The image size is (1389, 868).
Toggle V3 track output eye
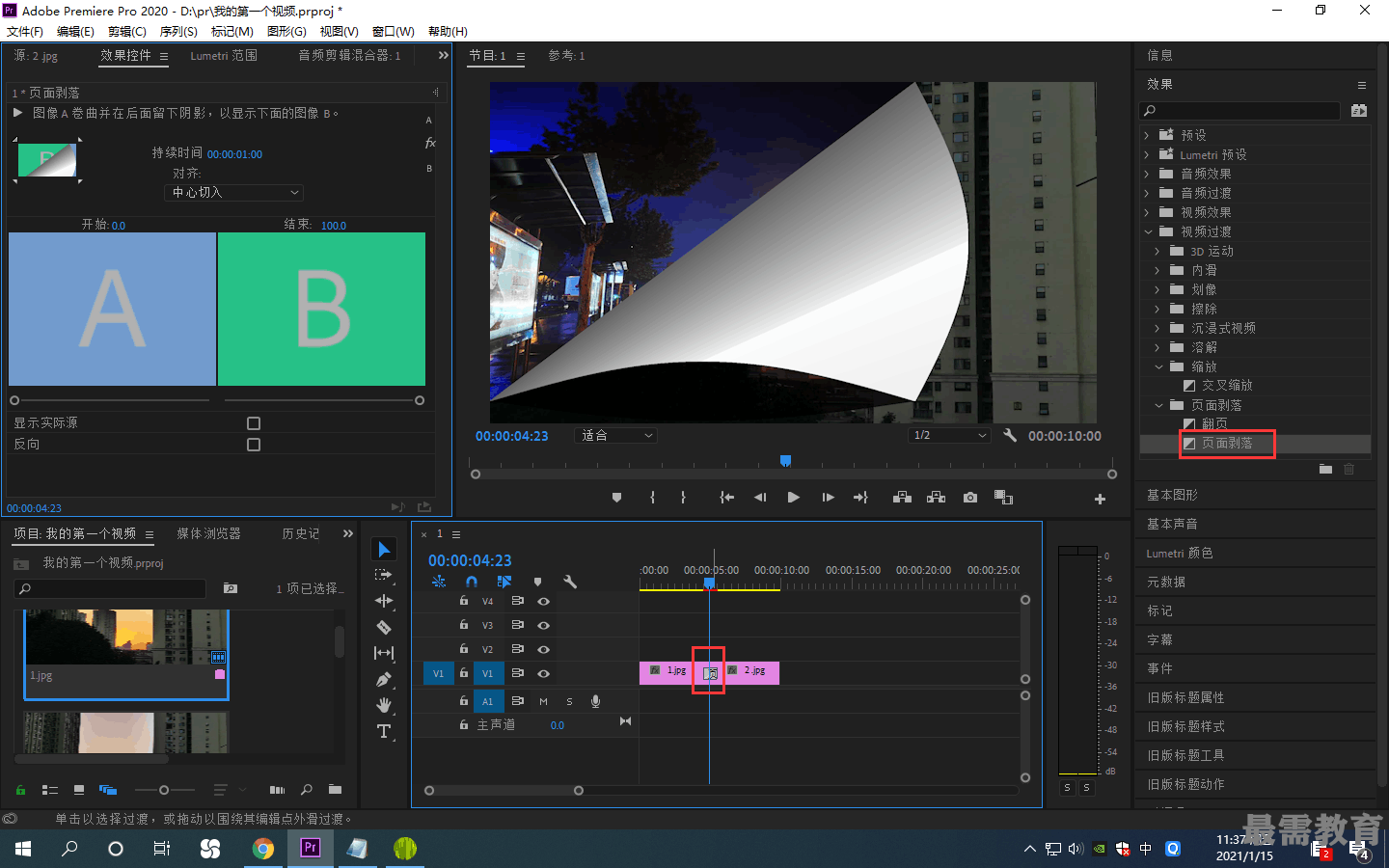click(543, 625)
